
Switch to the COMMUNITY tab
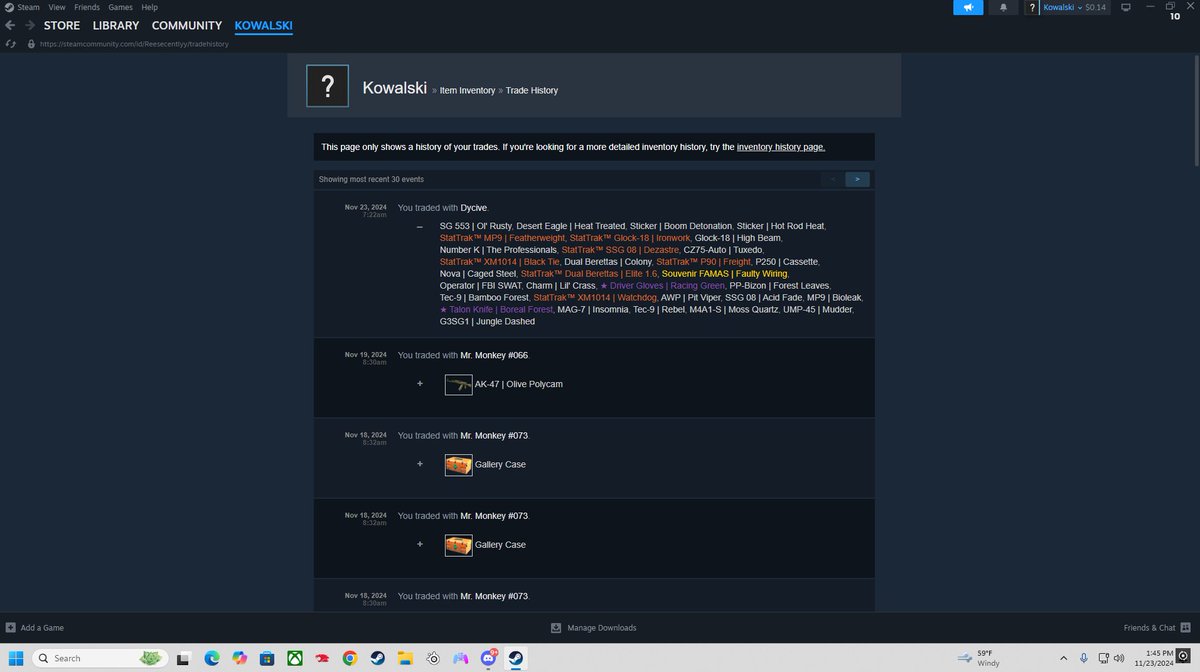(x=187, y=25)
